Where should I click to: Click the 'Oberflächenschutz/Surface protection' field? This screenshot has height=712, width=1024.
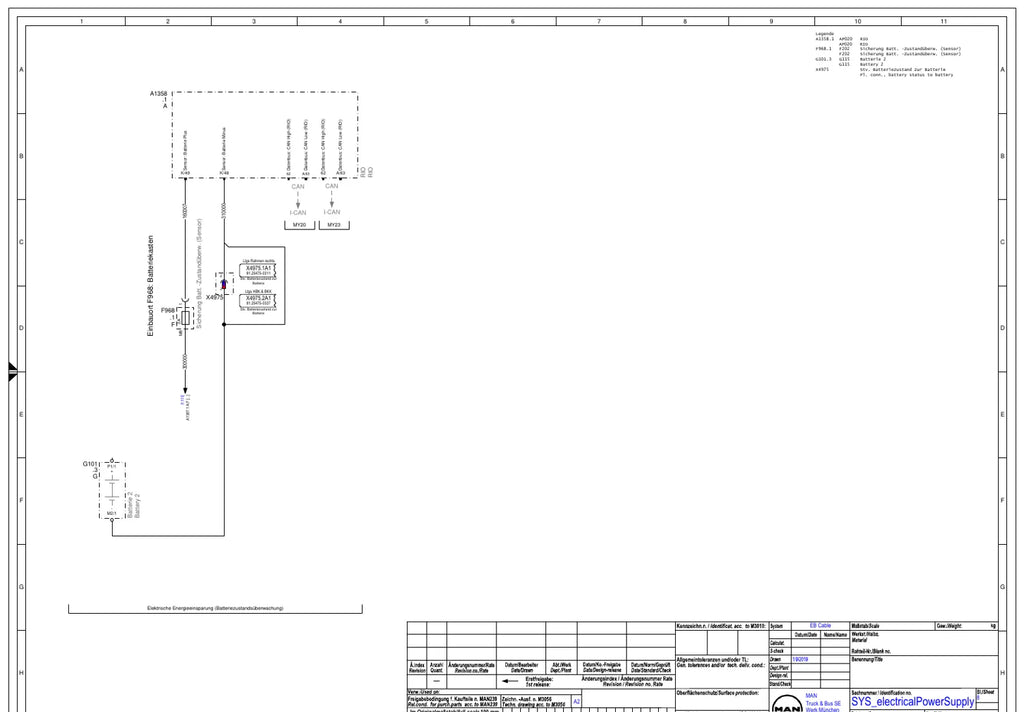pyautogui.click(x=722, y=699)
